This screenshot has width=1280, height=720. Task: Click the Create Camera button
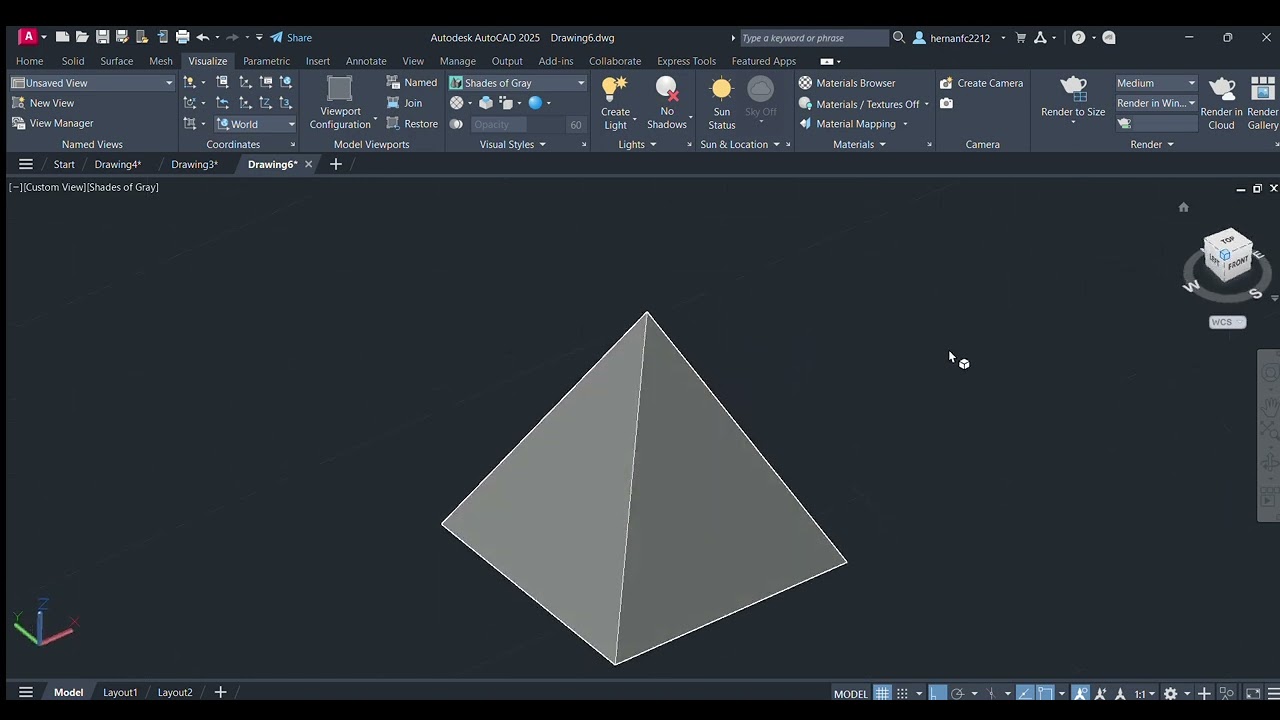pos(981,83)
